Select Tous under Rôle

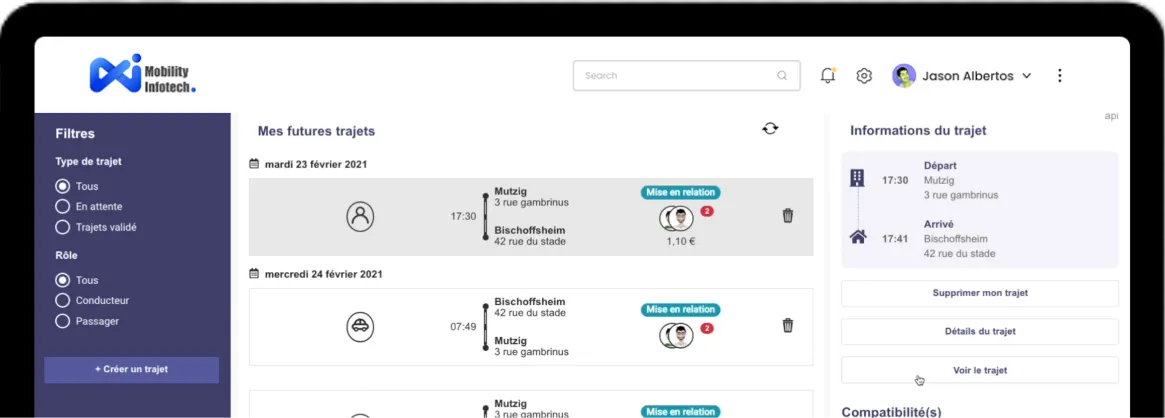click(62, 280)
